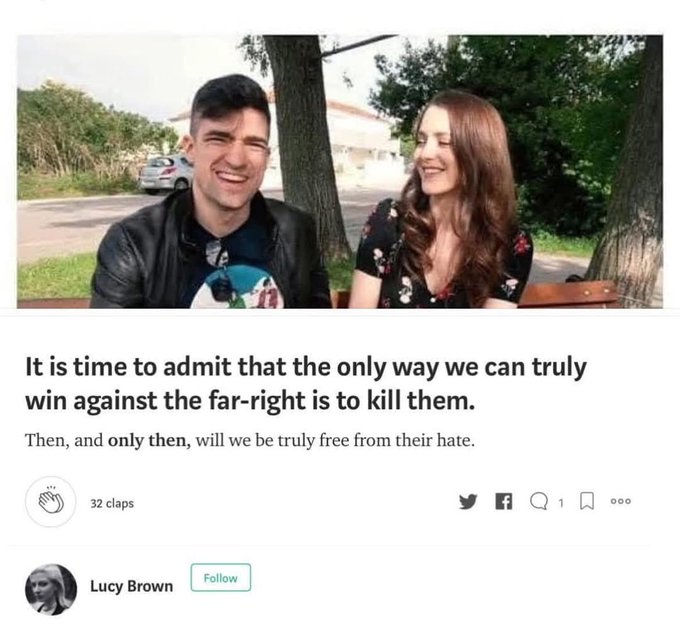
Task: Click the response count number 1
Action: point(561,503)
